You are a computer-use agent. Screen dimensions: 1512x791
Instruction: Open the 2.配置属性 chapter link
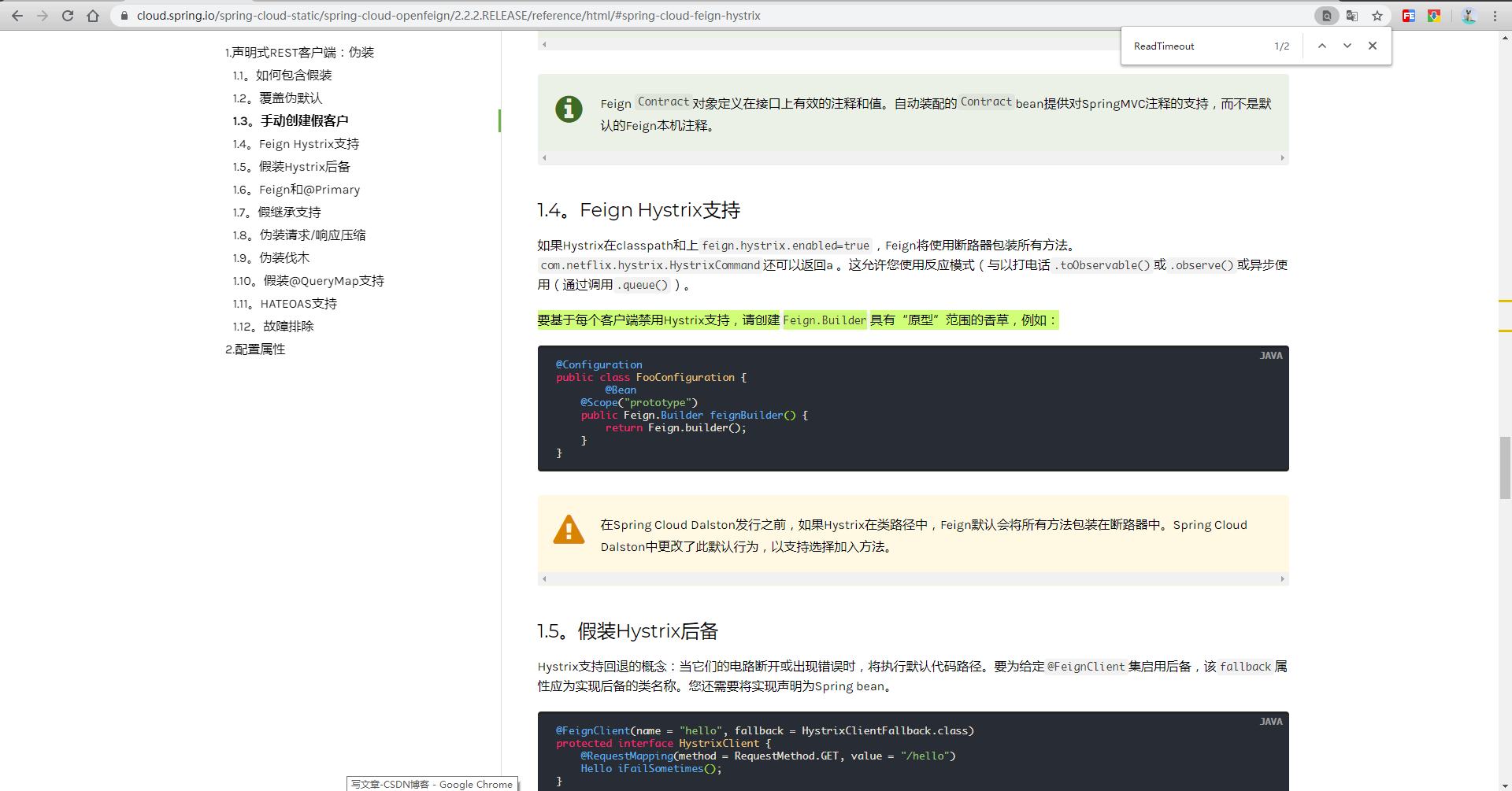click(x=255, y=349)
